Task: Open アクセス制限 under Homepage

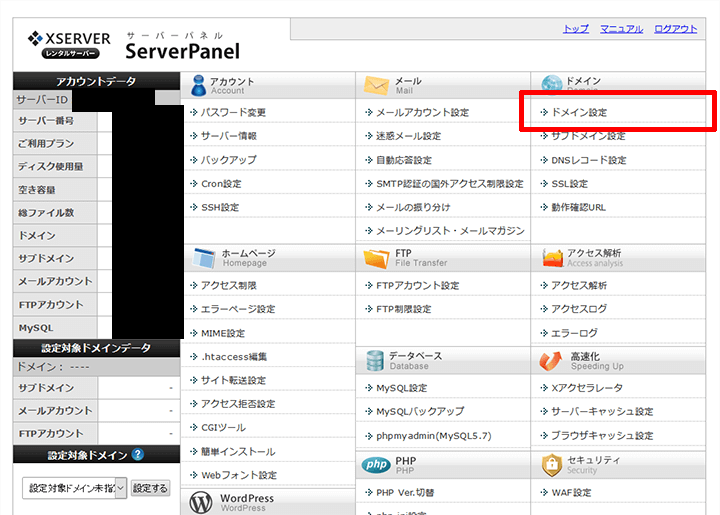Action: click(229, 285)
